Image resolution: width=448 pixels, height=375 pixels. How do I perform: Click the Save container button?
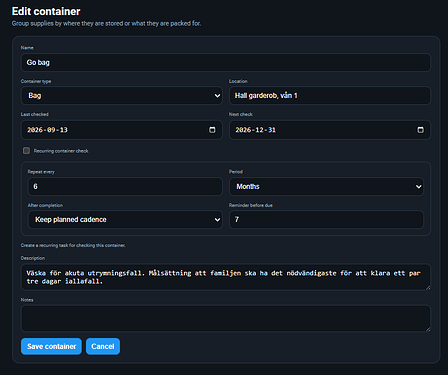point(51,346)
